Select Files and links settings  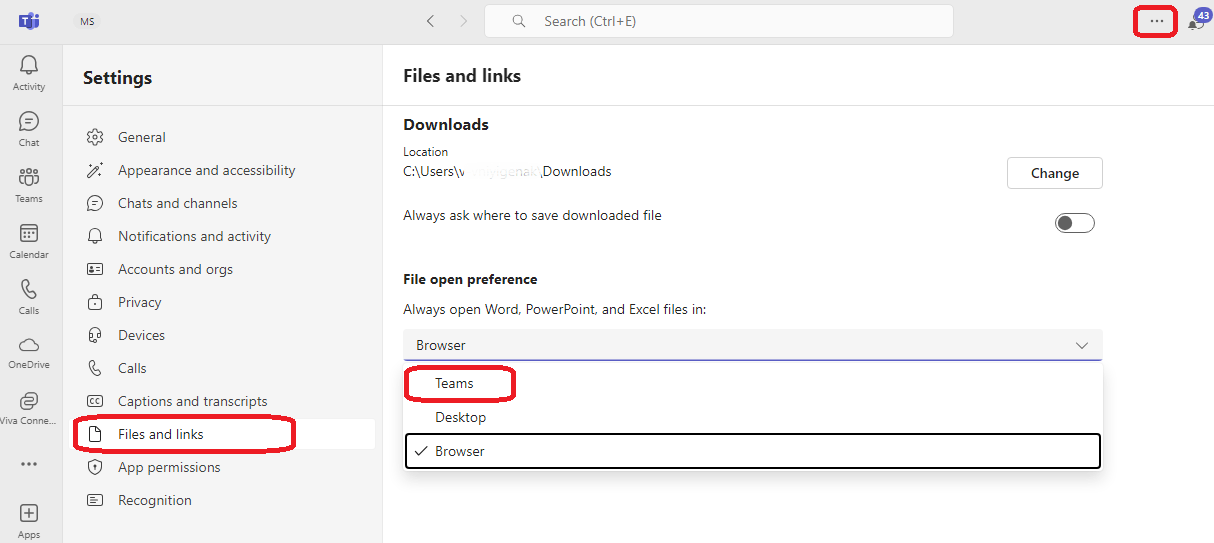pos(225,434)
